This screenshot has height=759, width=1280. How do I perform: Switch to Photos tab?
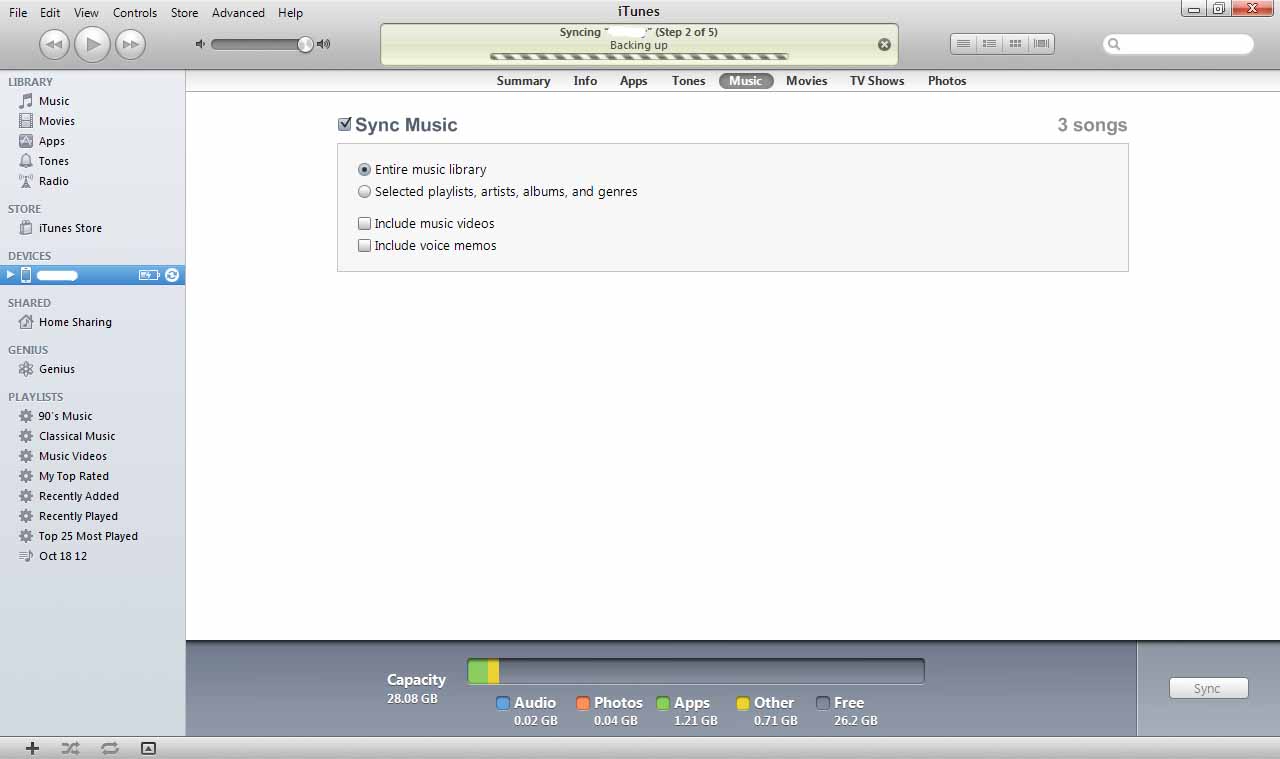(947, 81)
